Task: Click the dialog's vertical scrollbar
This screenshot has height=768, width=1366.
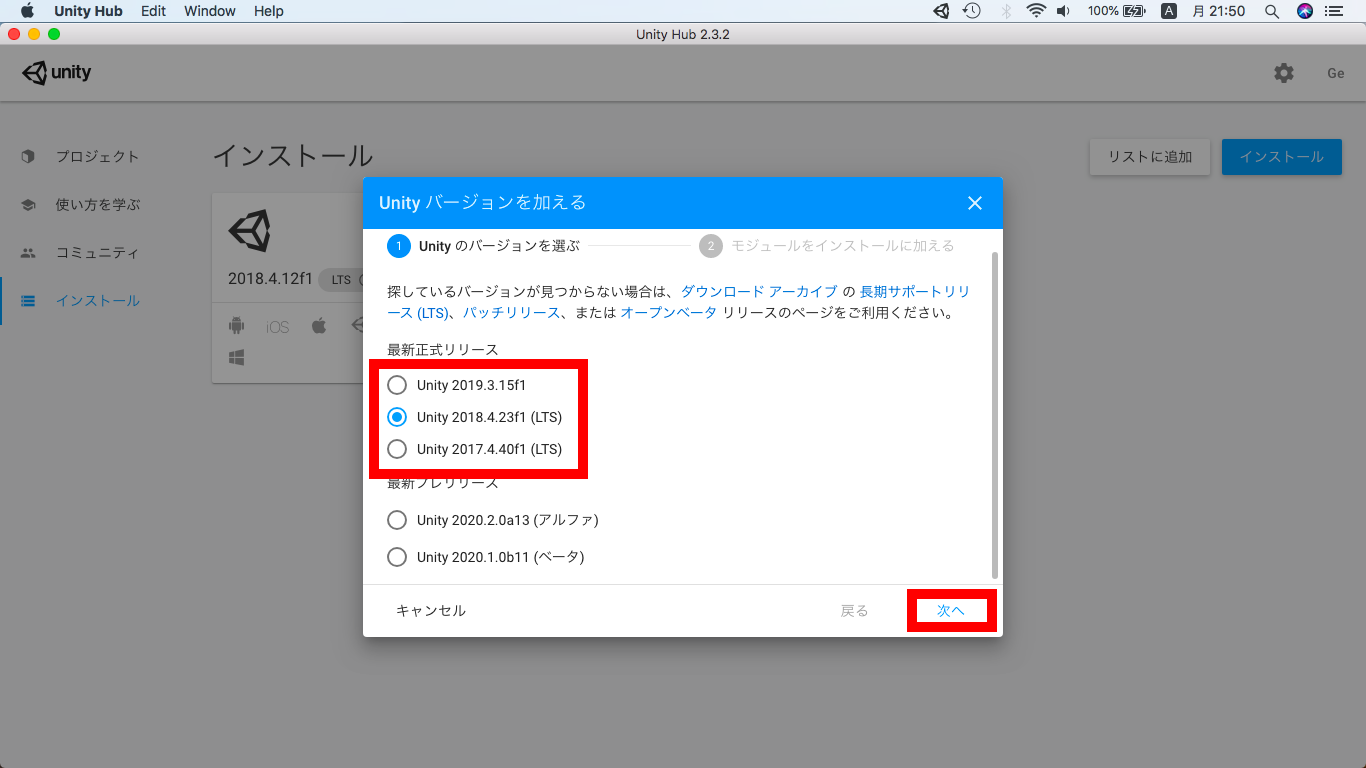Action: click(x=994, y=414)
